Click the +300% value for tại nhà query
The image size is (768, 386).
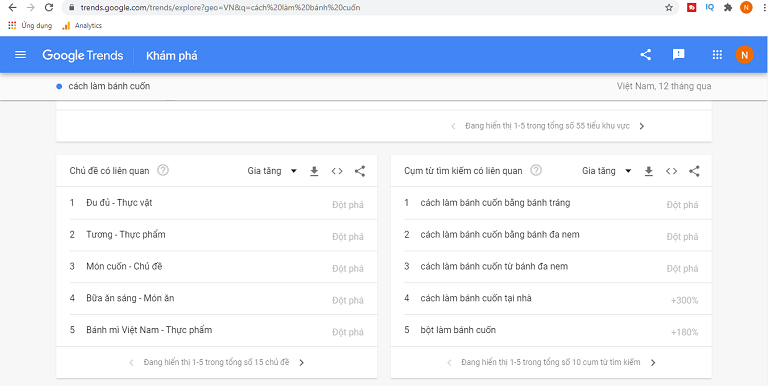[x=684, y=301]
